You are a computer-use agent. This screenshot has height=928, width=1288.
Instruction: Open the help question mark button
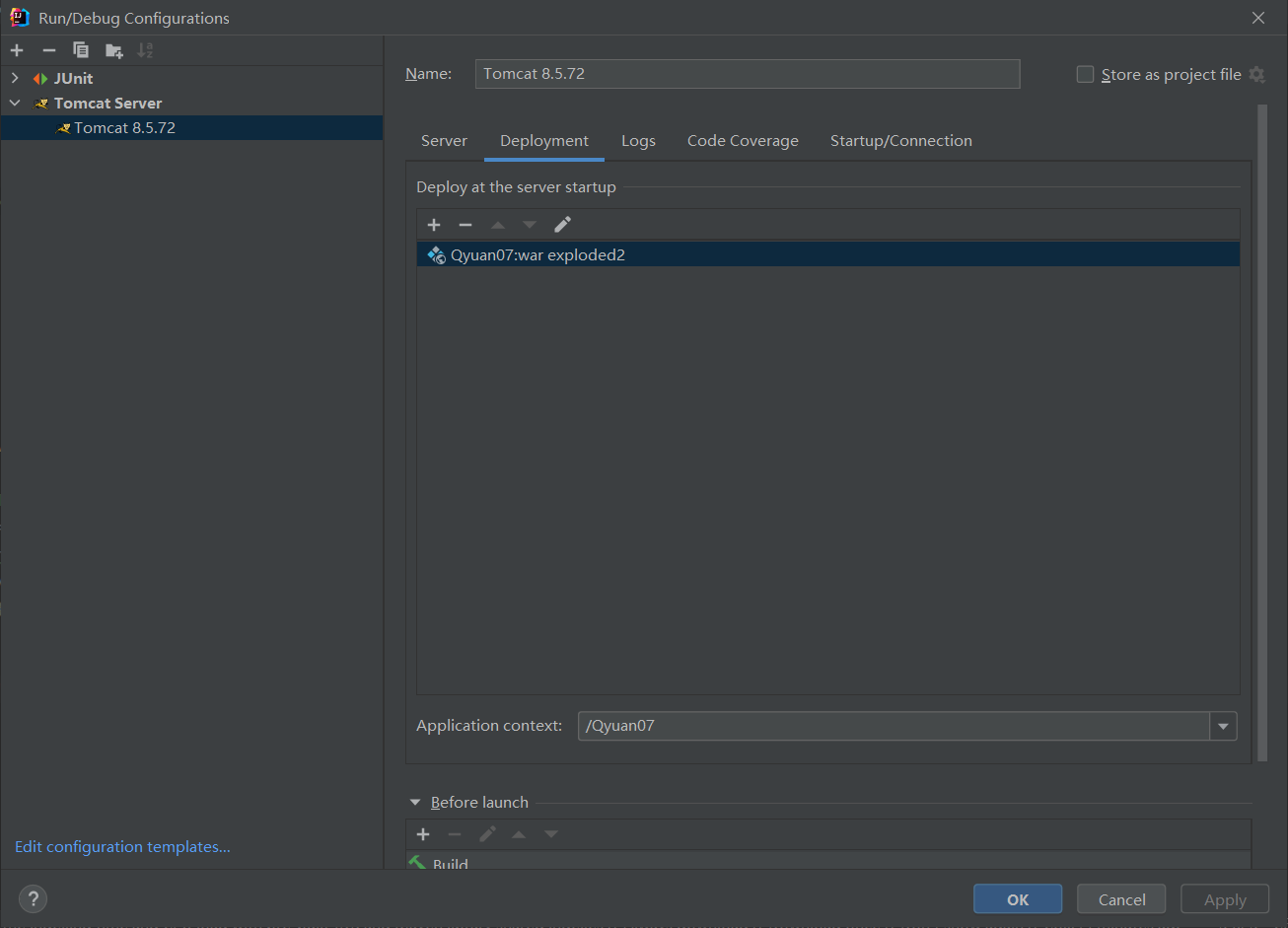33,898
